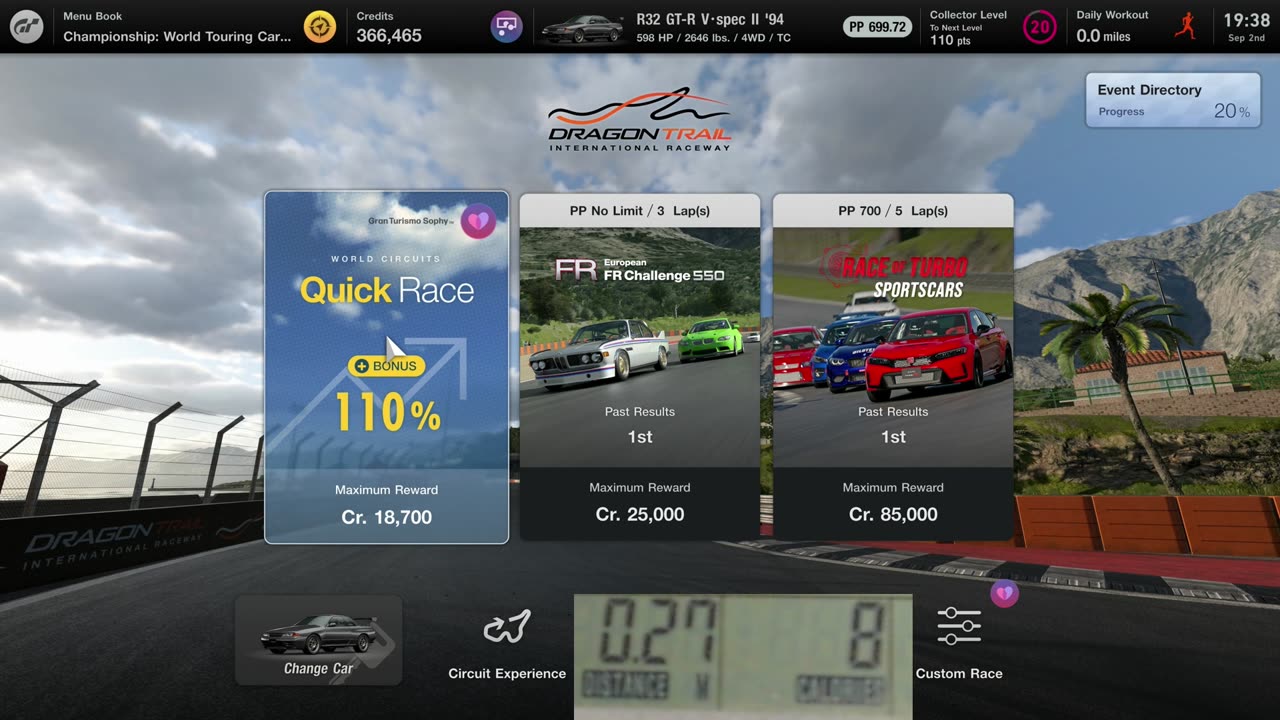Click the Cr. 18,700 maximum reward

pyautogui.click(x=387, y=517)
